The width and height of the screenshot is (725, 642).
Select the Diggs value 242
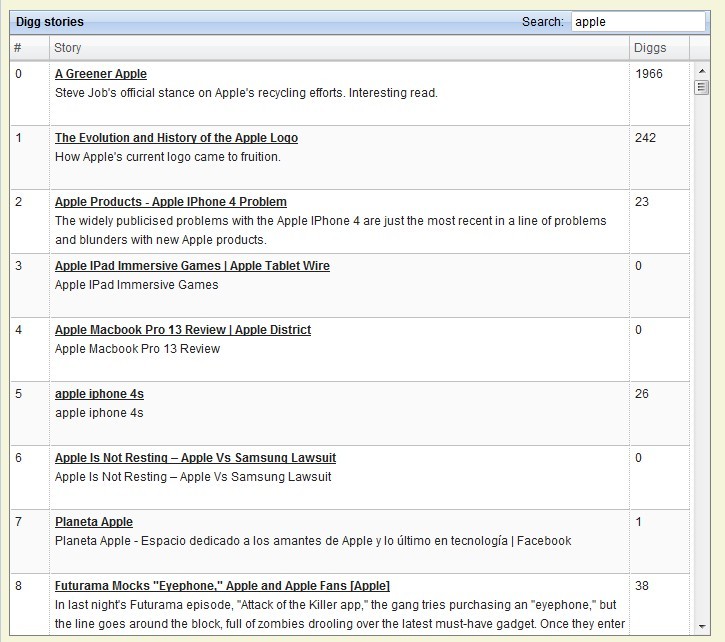(x=645, y=138)
